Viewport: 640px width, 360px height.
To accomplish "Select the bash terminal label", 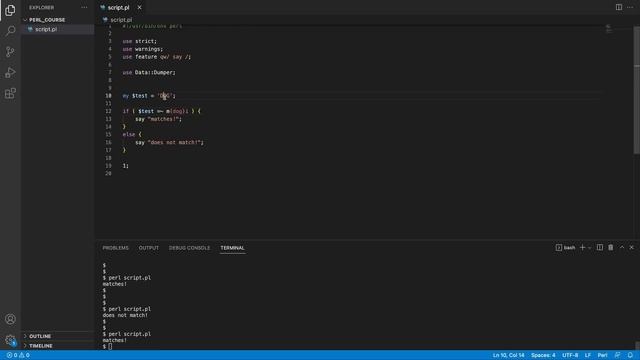I will pos(565,248).
